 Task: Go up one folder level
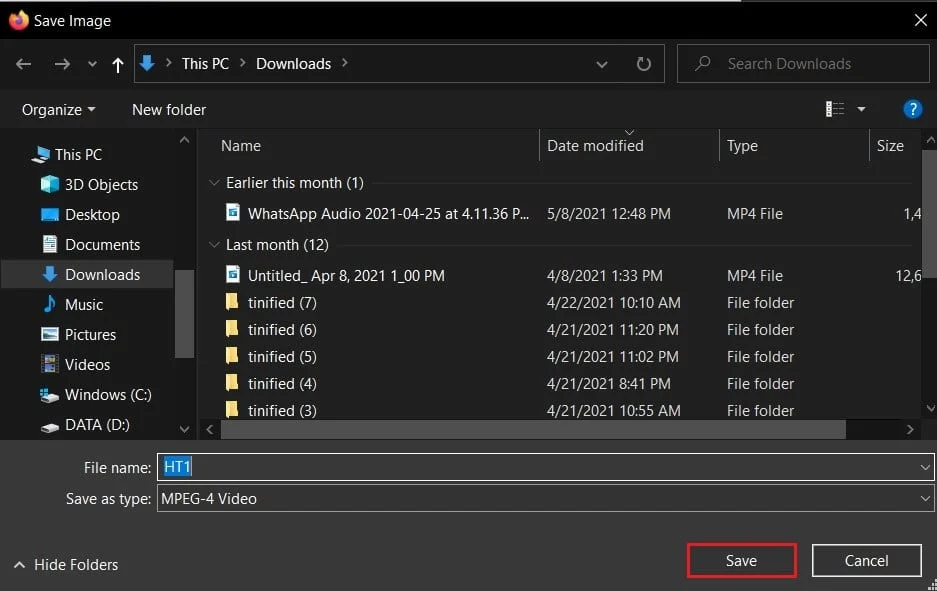[x=117, y=63]
